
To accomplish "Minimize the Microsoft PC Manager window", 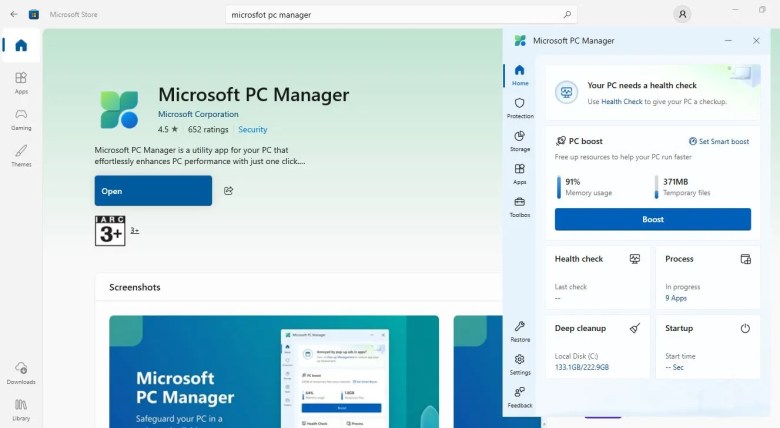I will tap(728, 41).
